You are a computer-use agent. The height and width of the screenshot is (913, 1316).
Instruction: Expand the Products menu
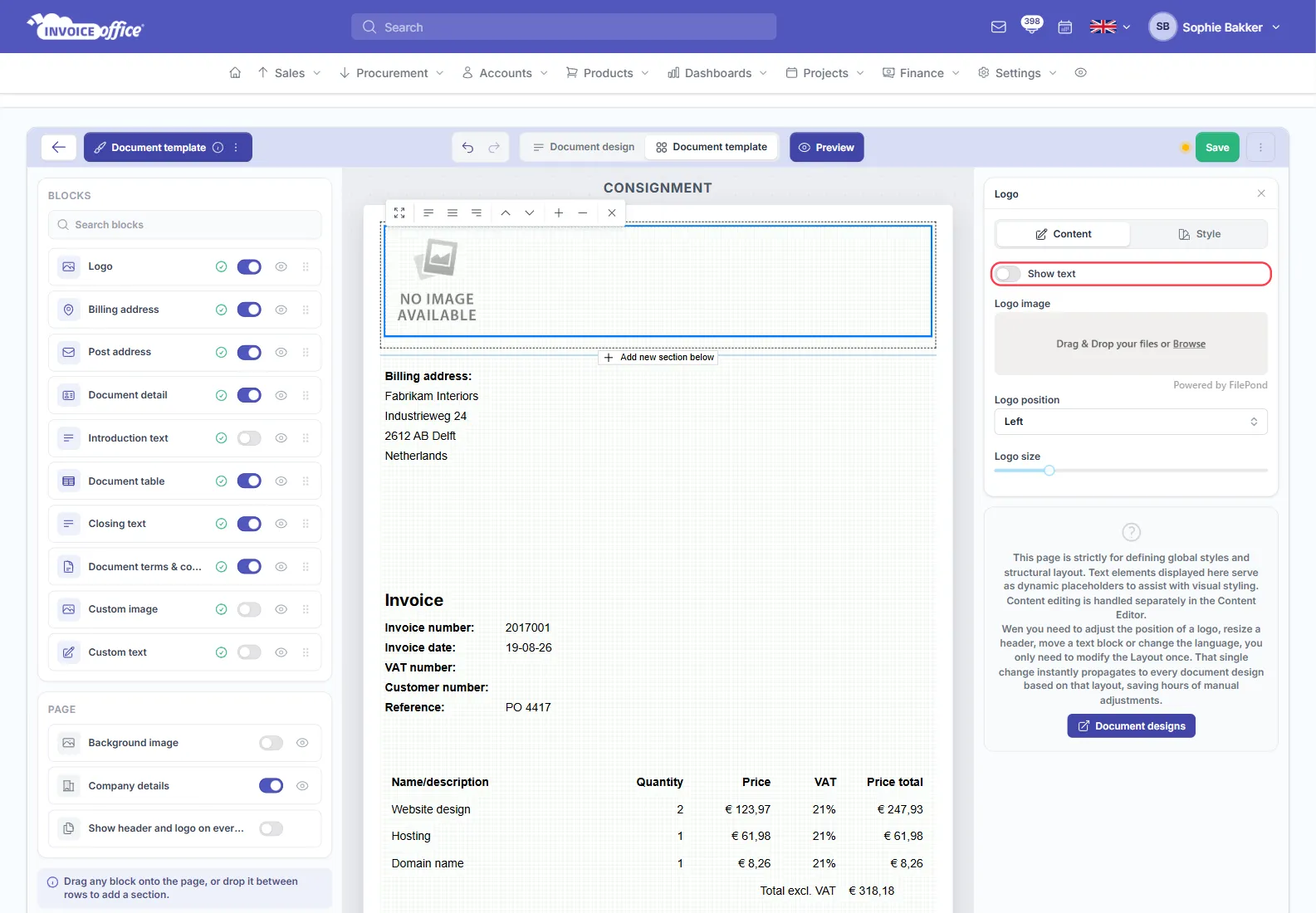pyautogui.click(x=608, y=73)
